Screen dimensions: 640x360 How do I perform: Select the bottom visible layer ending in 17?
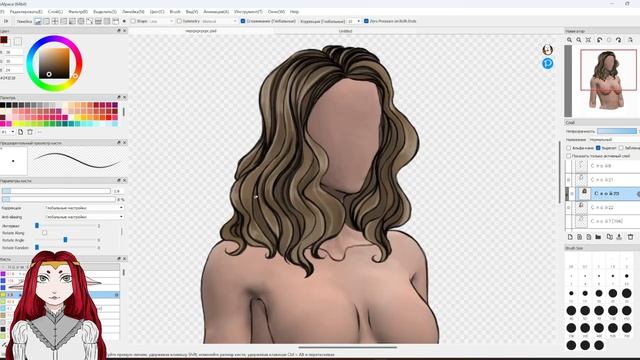[x=607, y=221]
